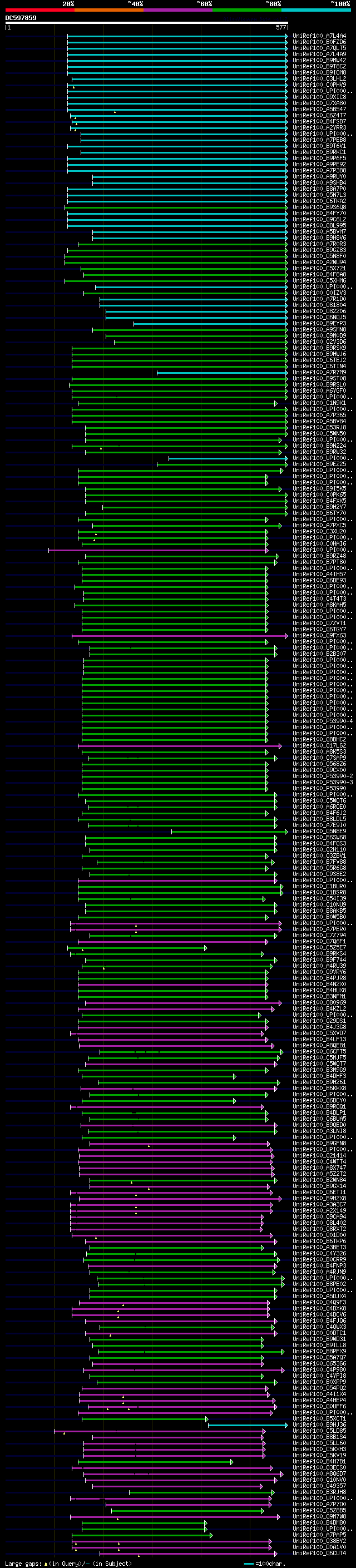Click the purple segment of the identity legend
Image resolution: width=356 pixels, height=1568 pixels.
177,11
